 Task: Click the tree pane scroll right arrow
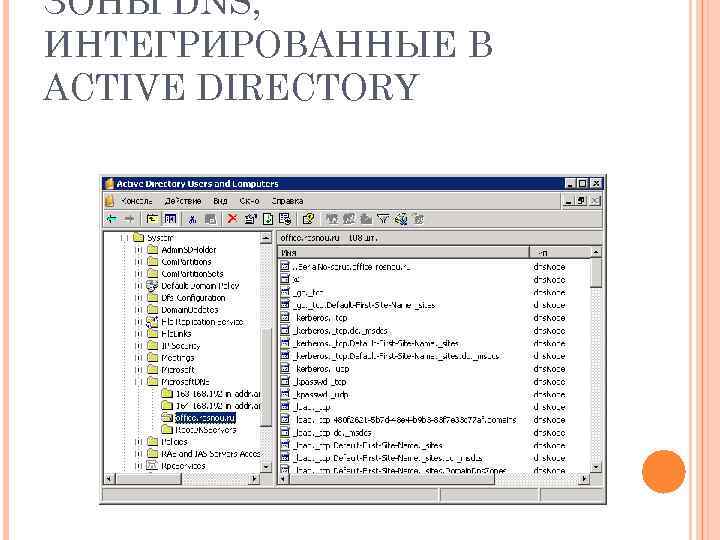point(254,479)
